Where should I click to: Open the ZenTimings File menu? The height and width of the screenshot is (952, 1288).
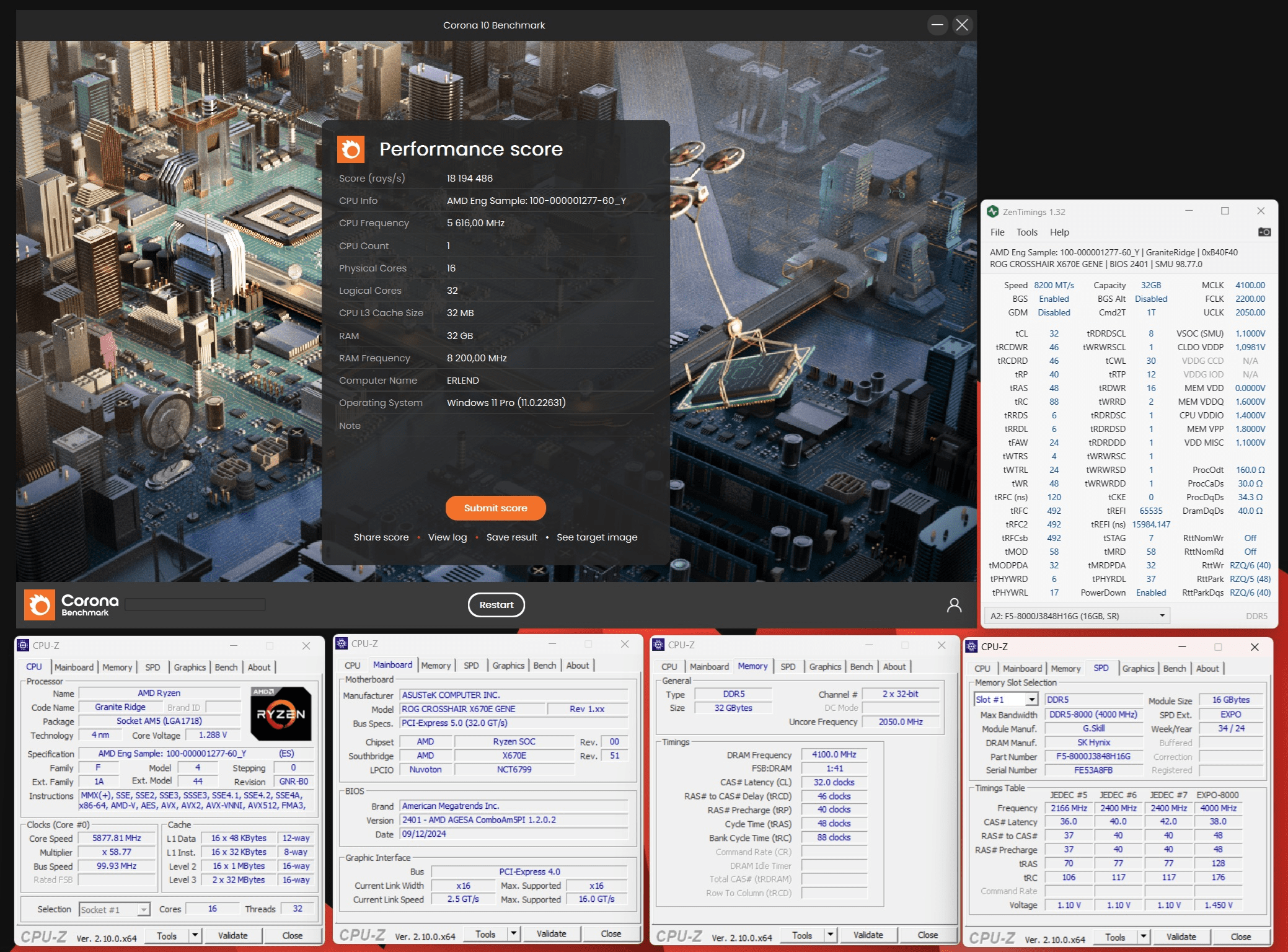tap(997, 232)
